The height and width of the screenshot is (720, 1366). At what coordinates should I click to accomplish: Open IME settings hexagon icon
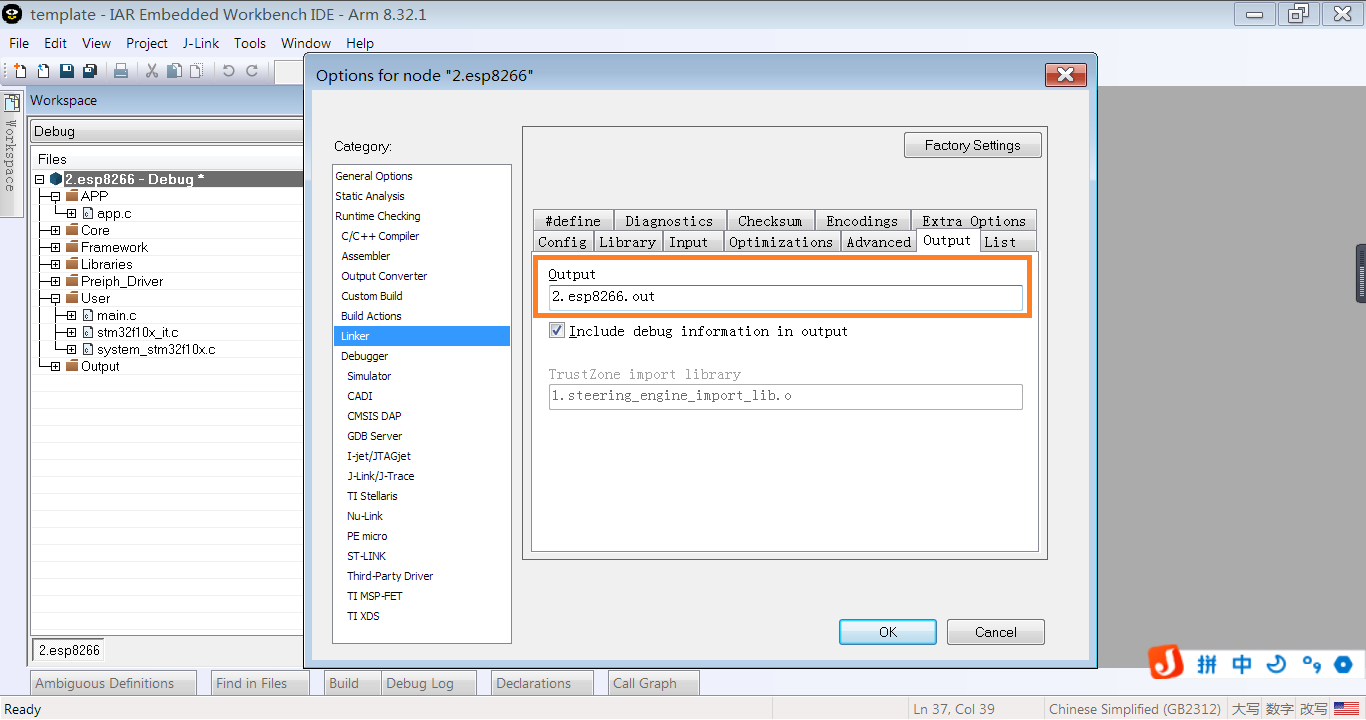pyautogui.click(x=1344, y=664)
